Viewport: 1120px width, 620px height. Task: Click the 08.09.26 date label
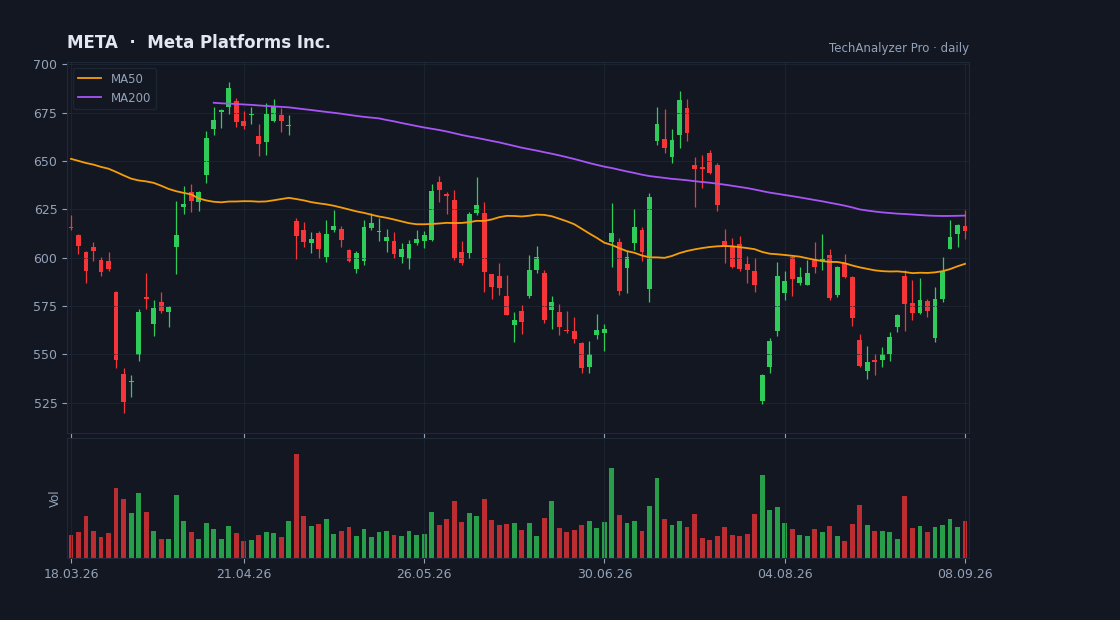click(x=965, y=574)
